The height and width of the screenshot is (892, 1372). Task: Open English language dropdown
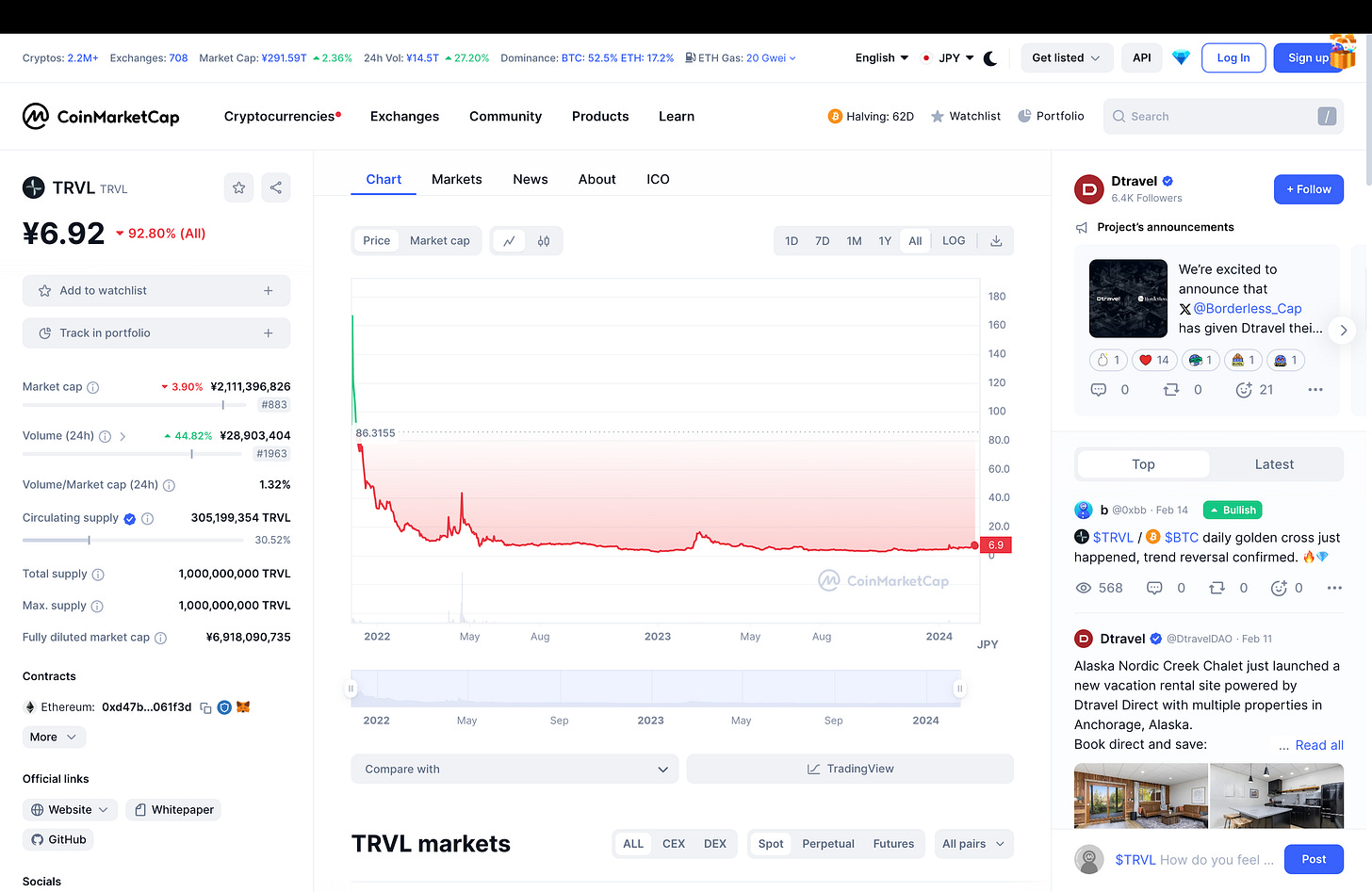(882, 58)
